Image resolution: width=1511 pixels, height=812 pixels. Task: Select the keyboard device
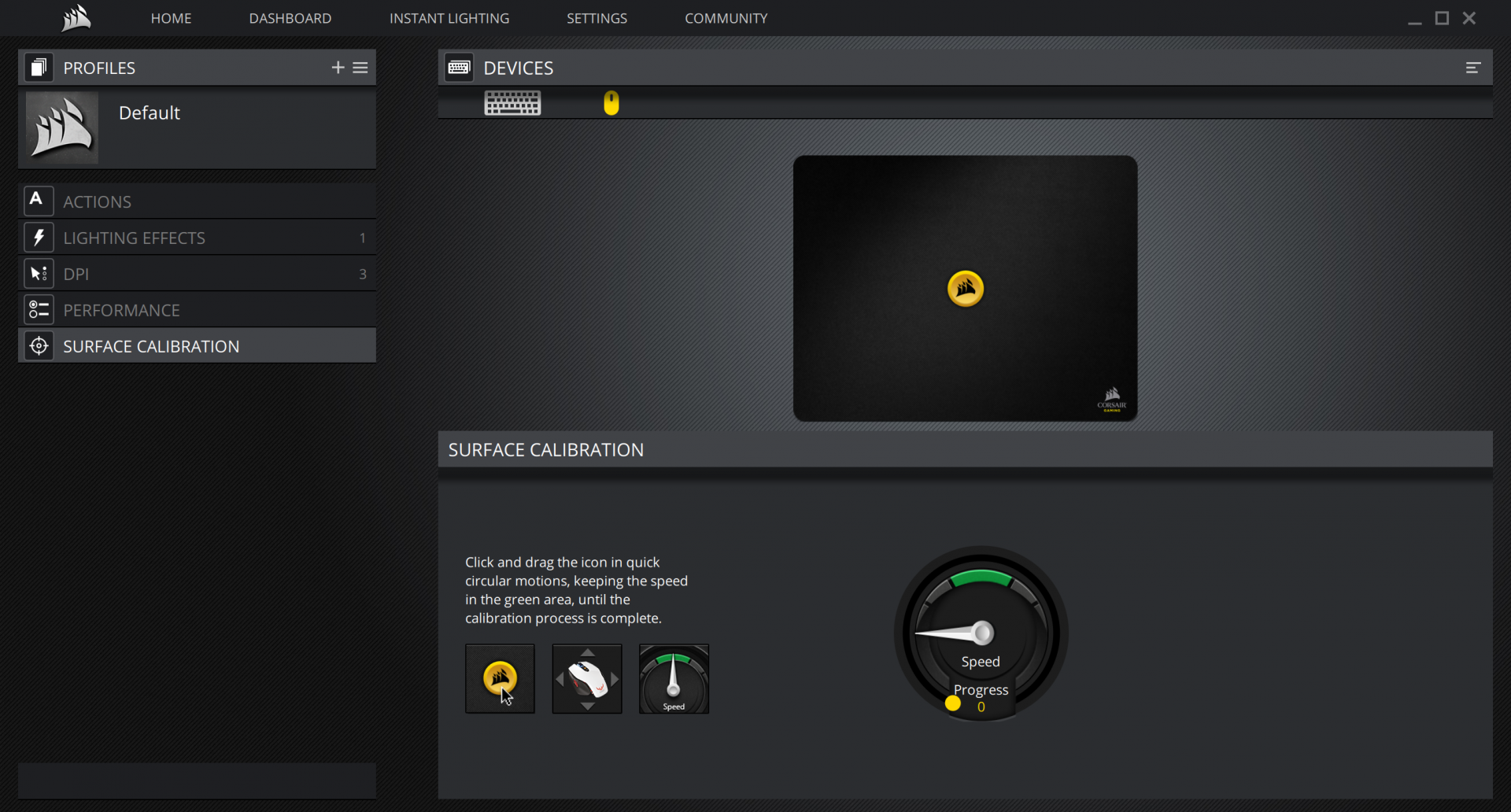512,103
